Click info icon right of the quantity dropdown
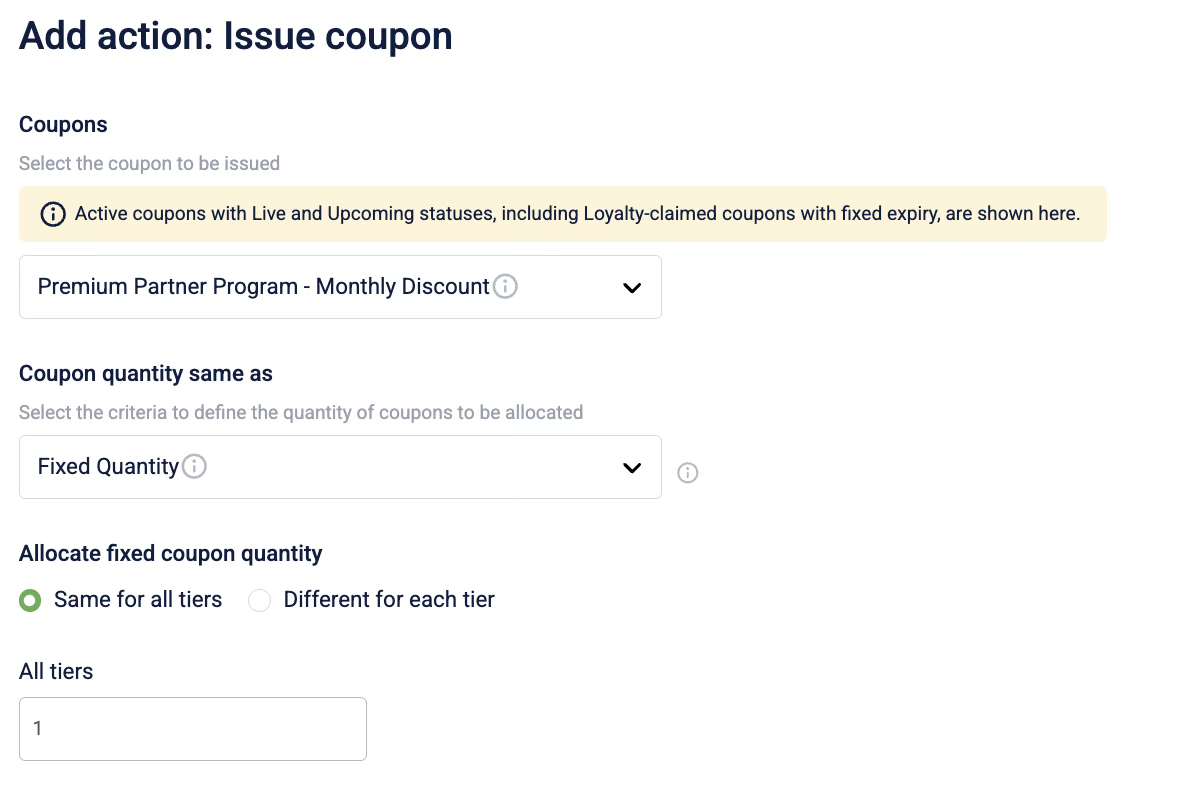Viewport: 1198px width, 796px height. pos(688,473)
